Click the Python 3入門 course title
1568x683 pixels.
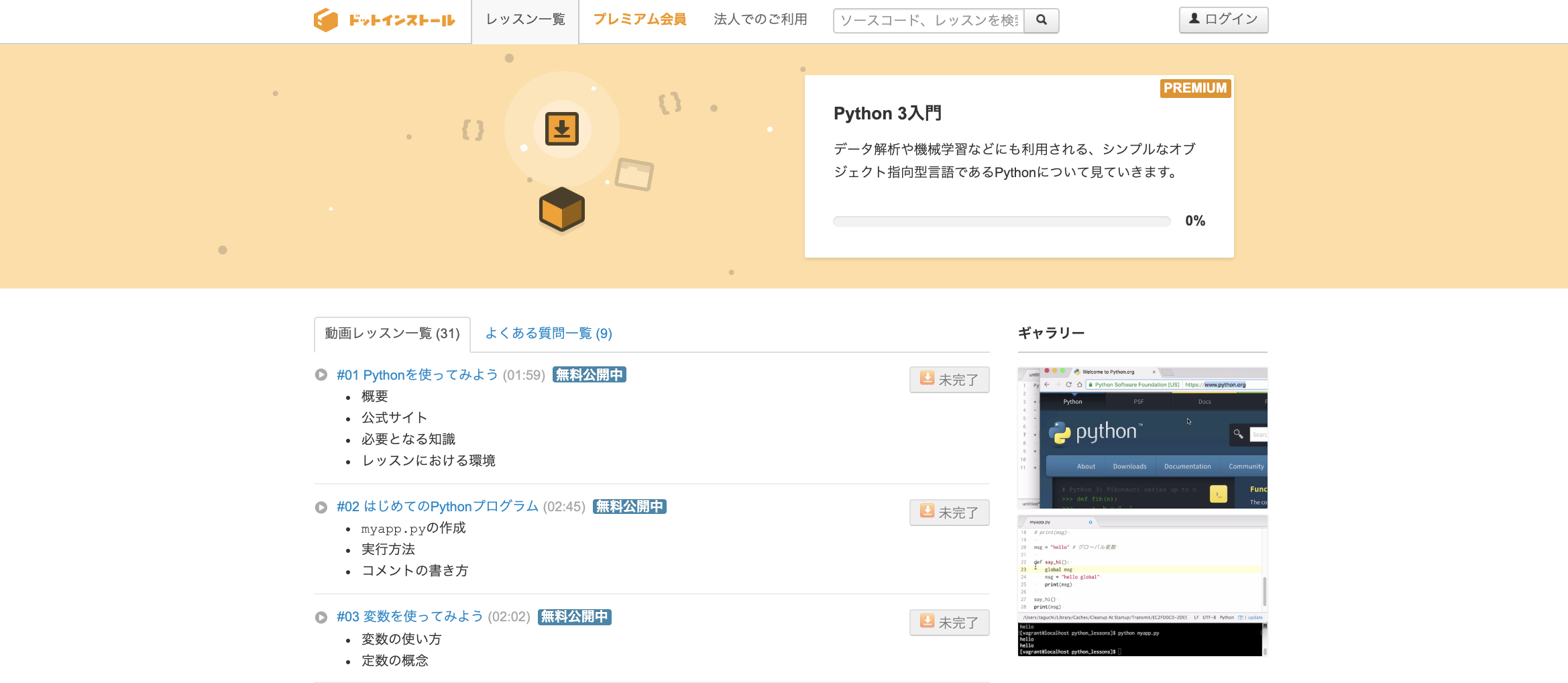point(887,113)
